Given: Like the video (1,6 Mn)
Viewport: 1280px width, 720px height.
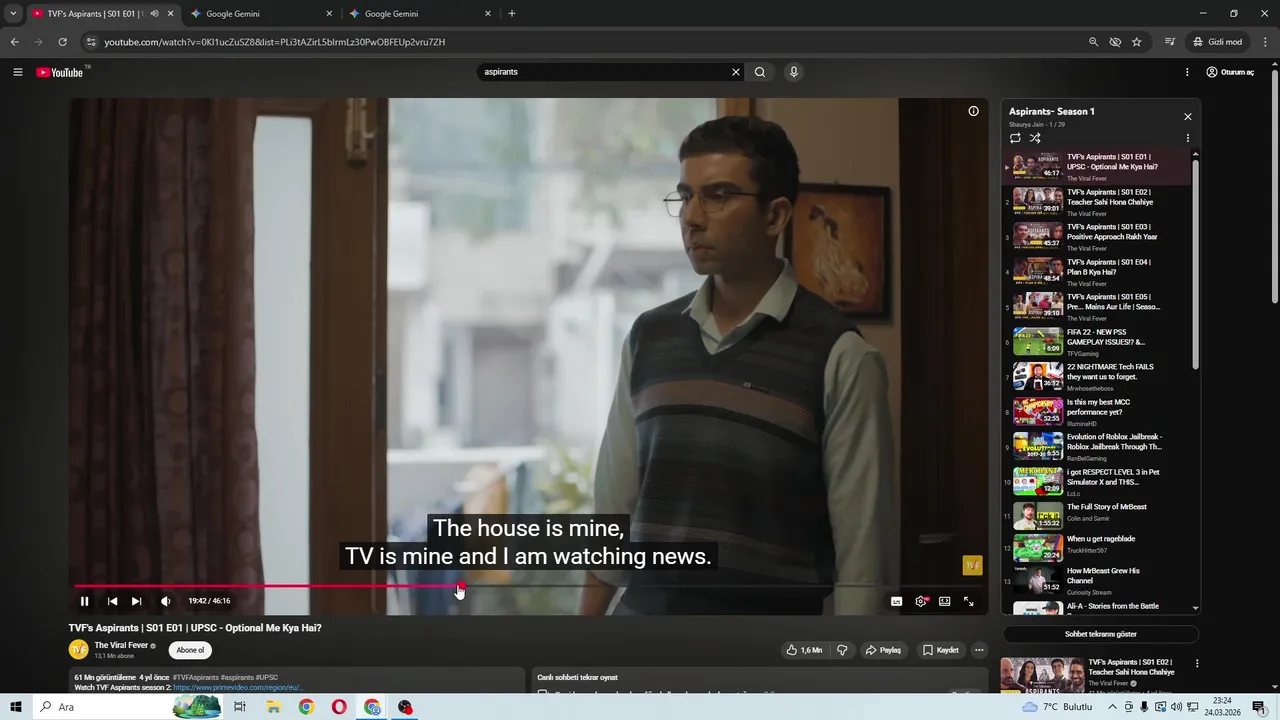Looking at the screenshot, I should 804,650.
